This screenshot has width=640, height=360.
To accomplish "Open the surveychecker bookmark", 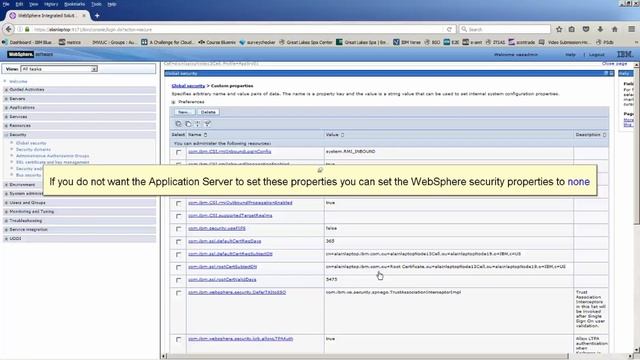I will coord(258,42).
